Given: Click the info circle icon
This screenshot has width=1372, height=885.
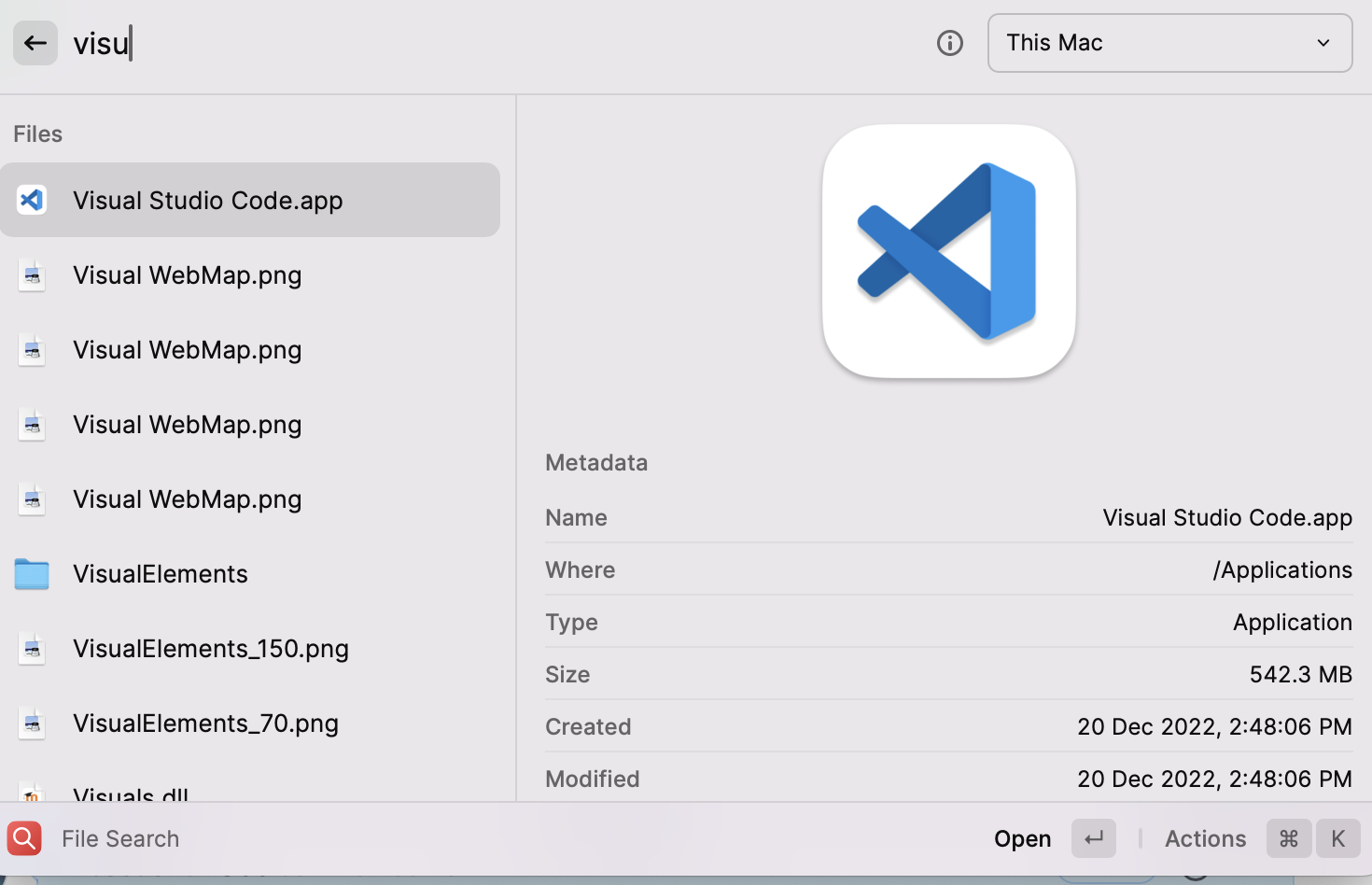Looking at the screenshot, I should [949, 43].
